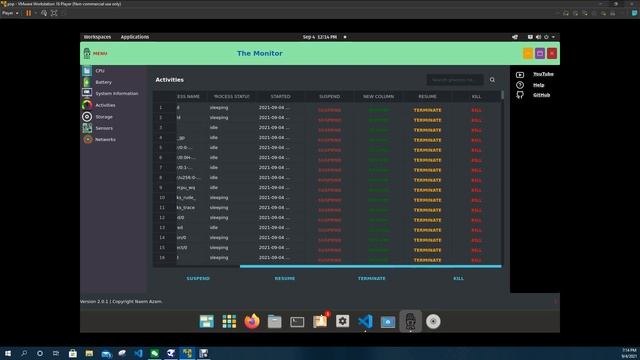Select the row 14 number cell
The image size is (640, 360).
tap(162, 238)
